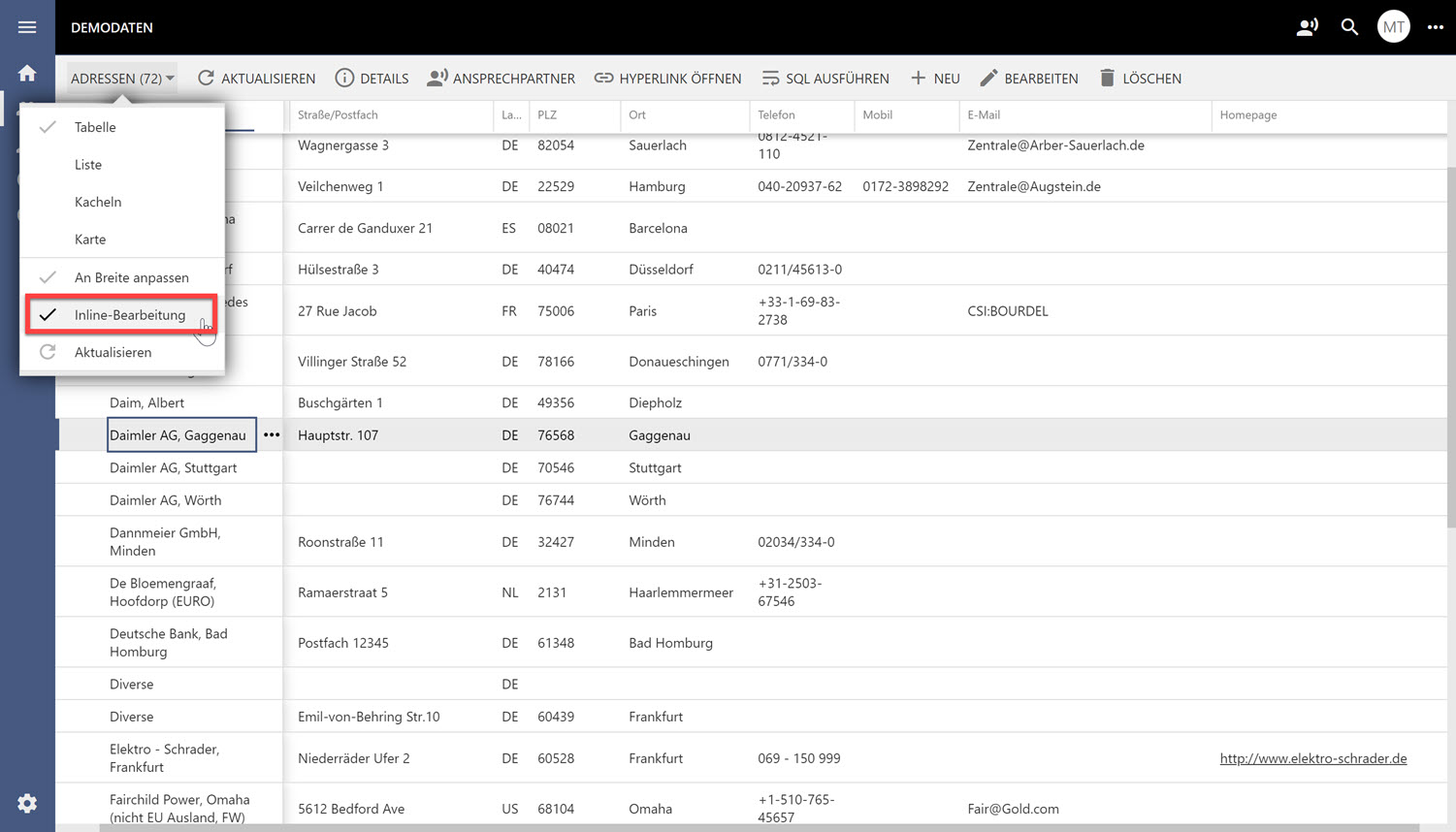Click the voice assistant icon in header

click(x=1307, y=27)
